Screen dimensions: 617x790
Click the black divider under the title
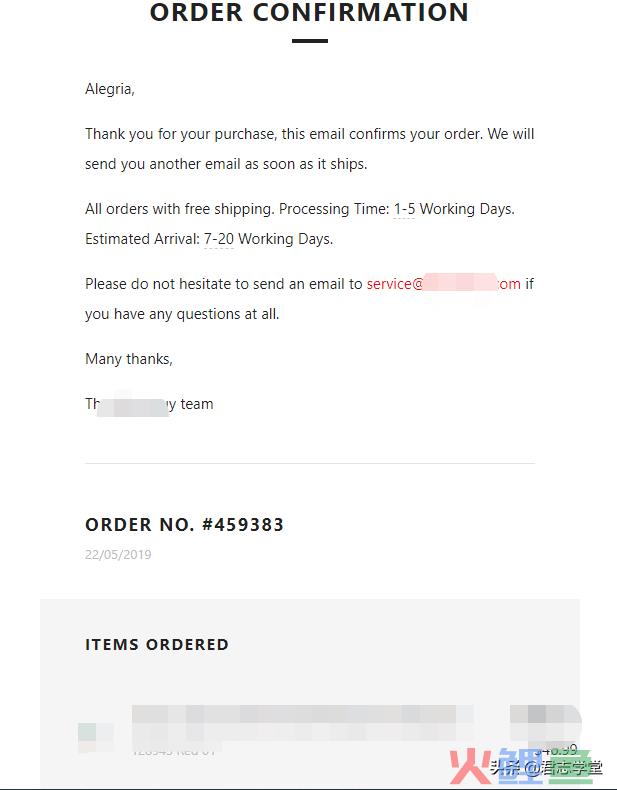310,41
